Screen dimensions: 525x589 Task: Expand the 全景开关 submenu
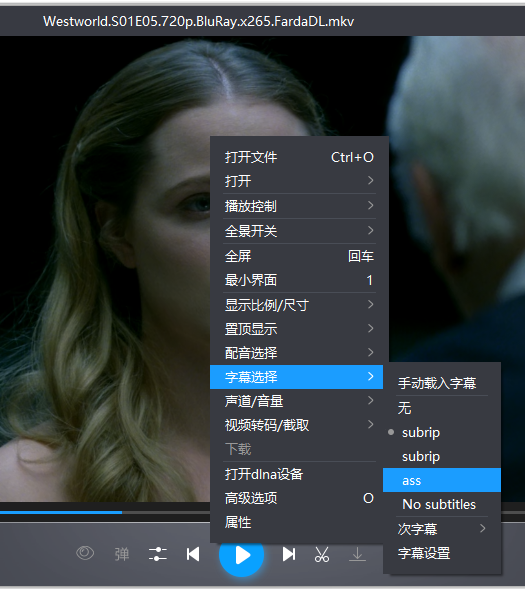point(299,231)
